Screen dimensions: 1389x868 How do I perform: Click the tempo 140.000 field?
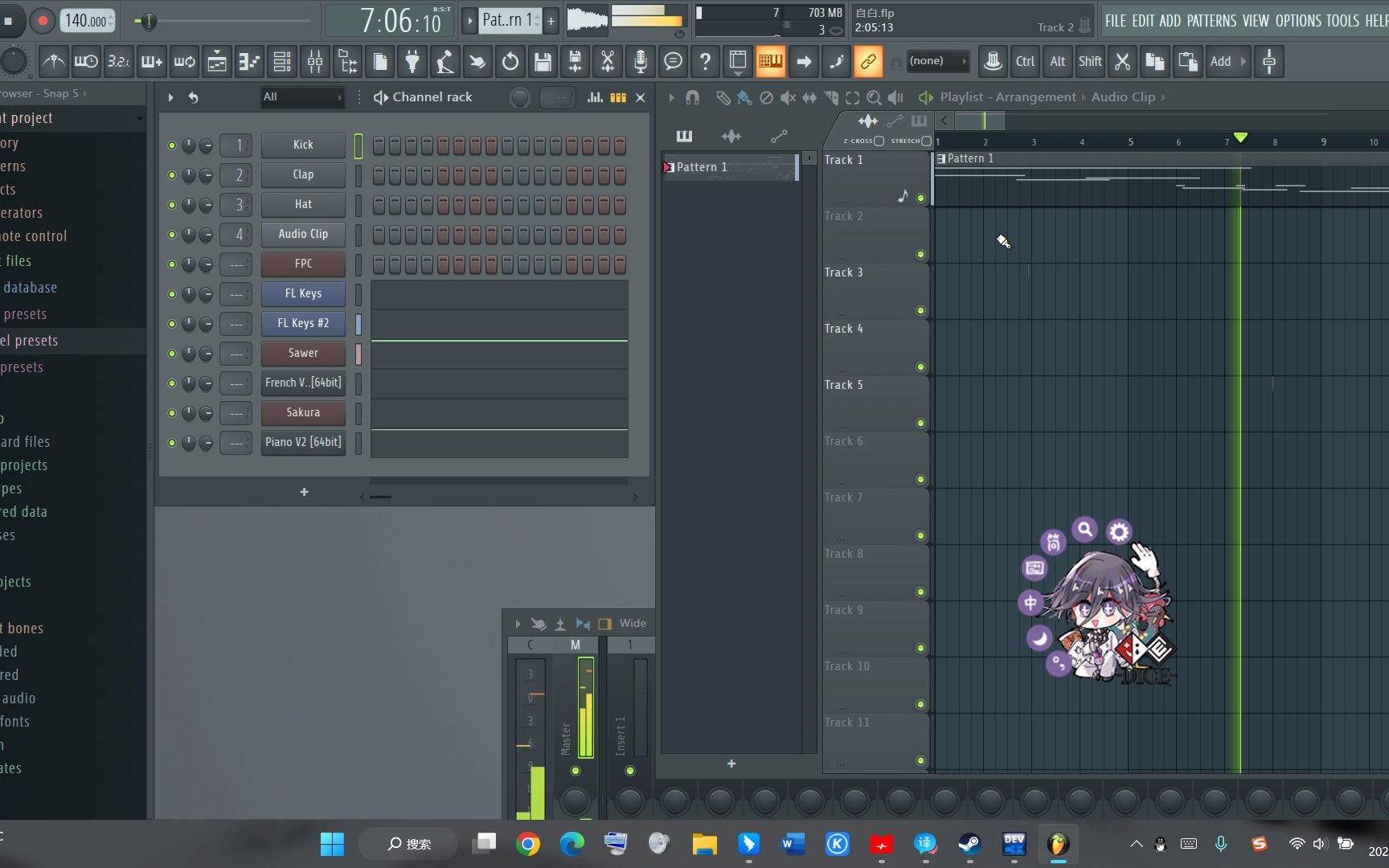[88, 21]
